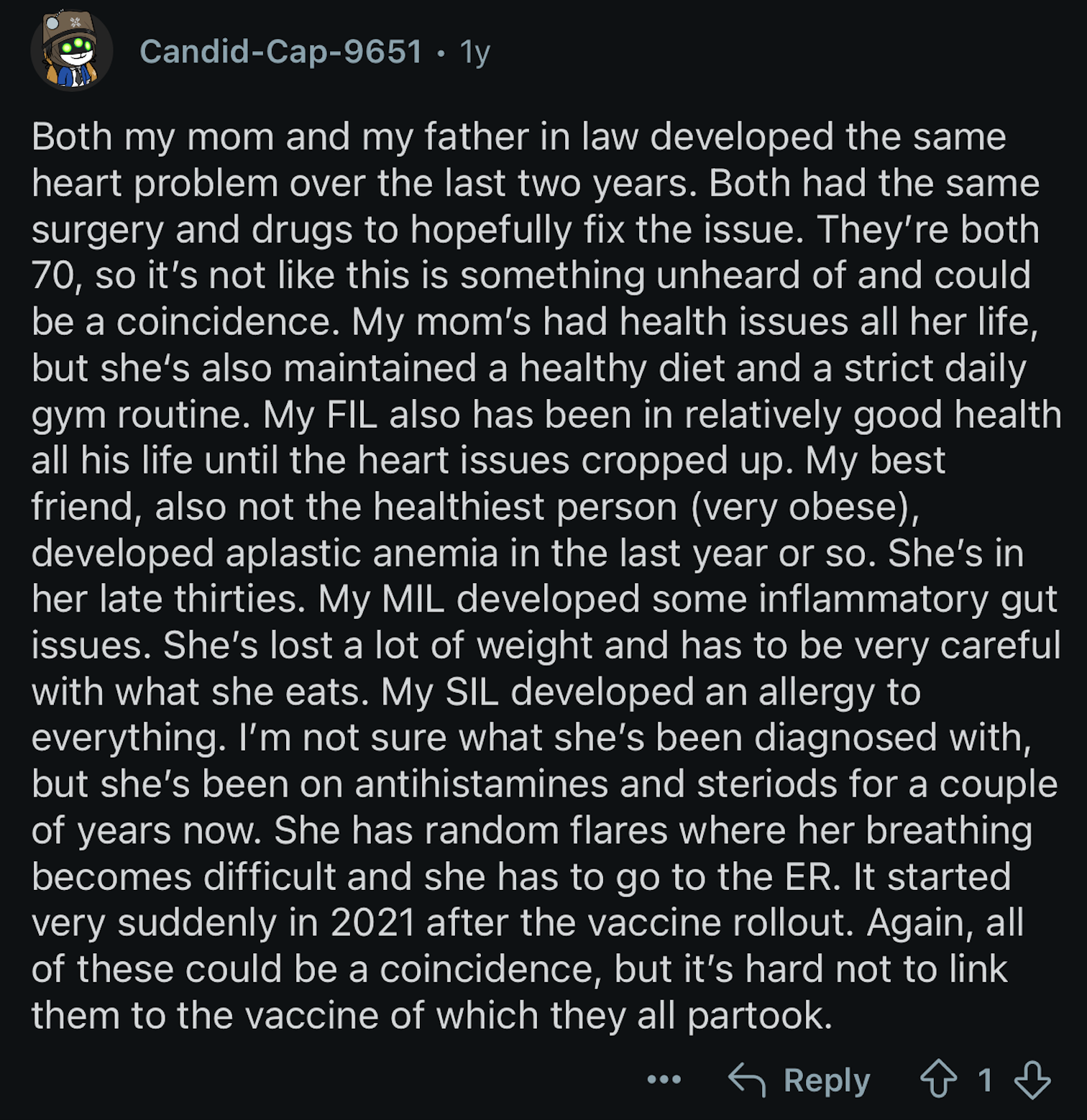Open the three-dot more options menu
The height and width of the screenshot is (1120, 1087).
pyautogui.click(x=664, y=1079)
